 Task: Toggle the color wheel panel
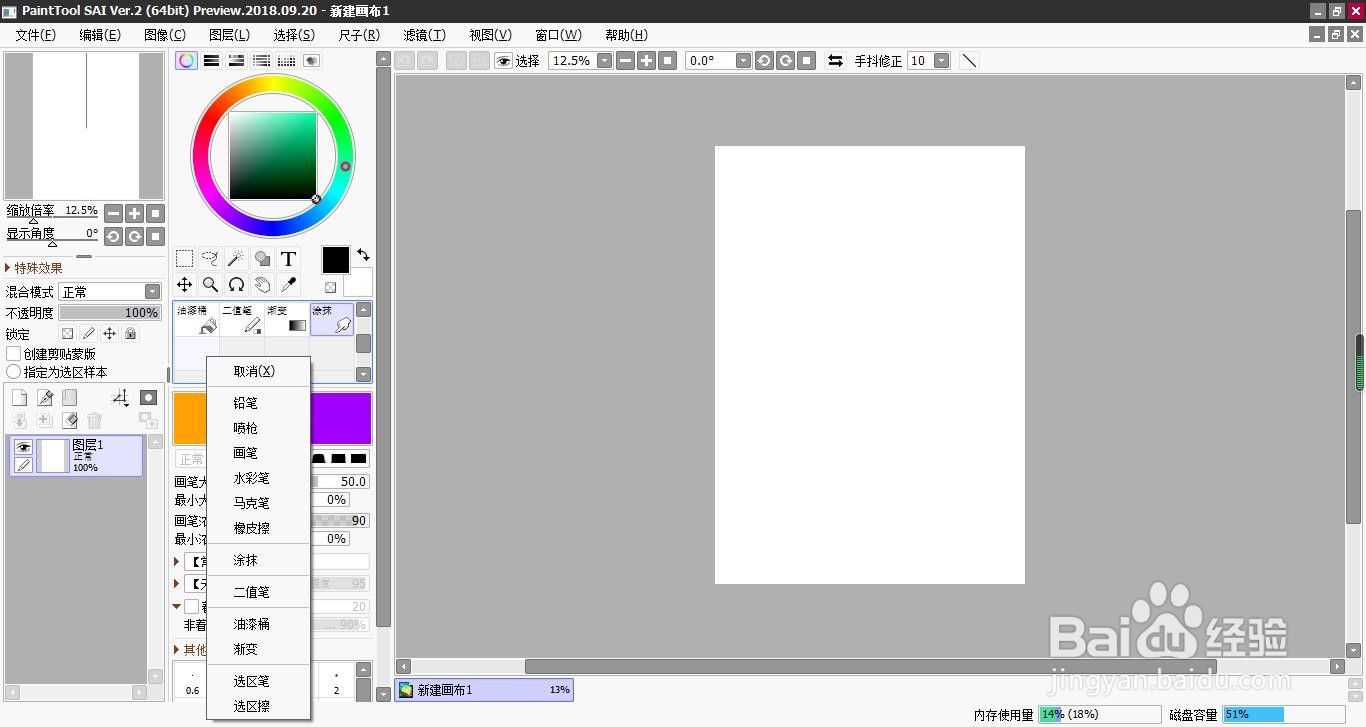(x=186, y=61)
